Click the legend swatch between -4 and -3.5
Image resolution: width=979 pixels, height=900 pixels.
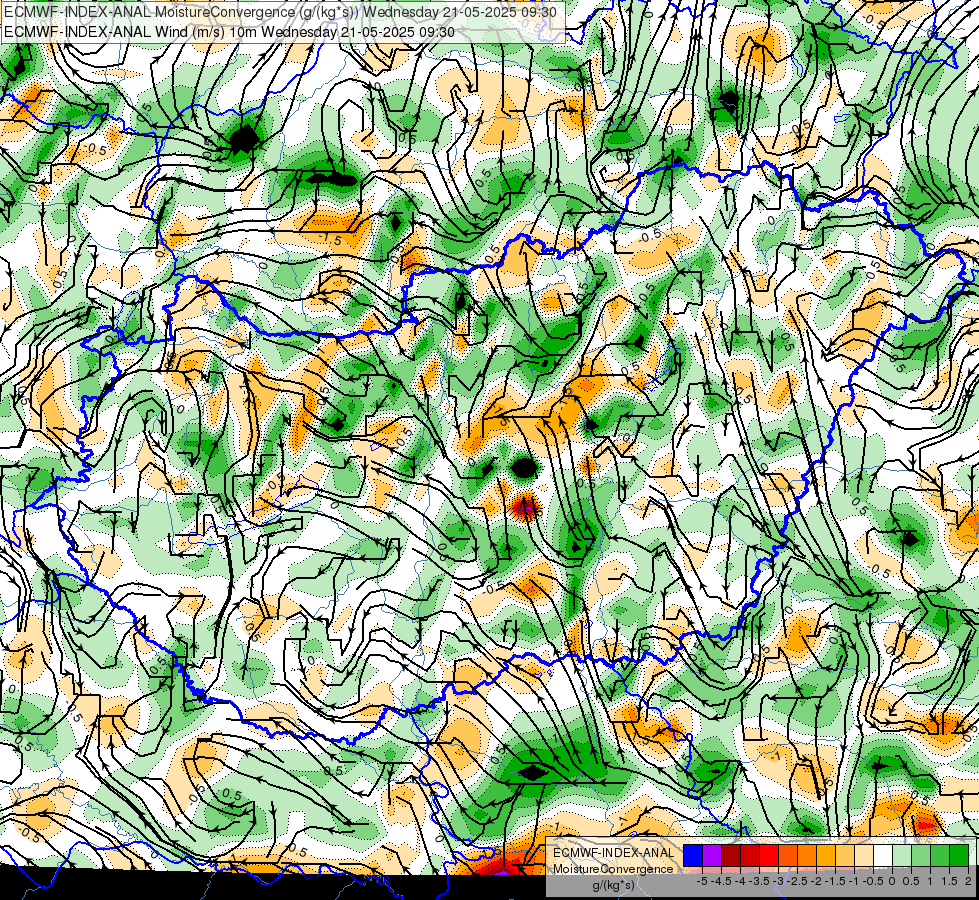coord(750,855)
